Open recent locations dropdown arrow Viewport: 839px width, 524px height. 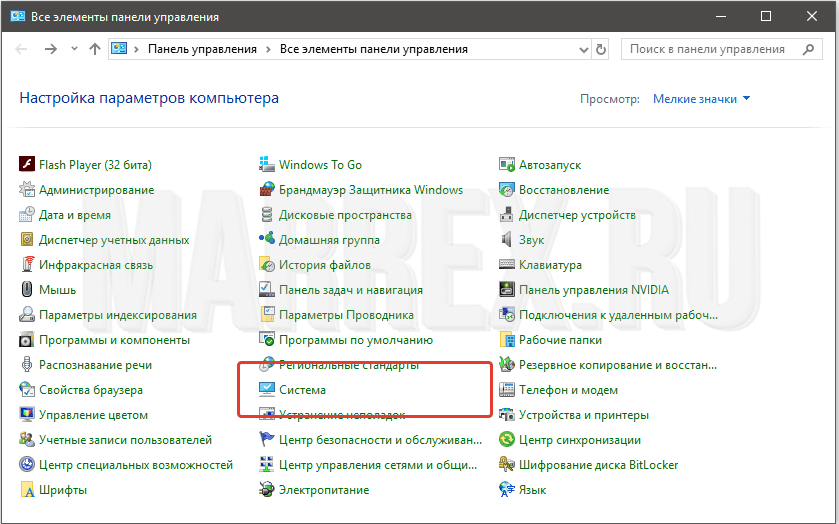(x=74, y=49)
